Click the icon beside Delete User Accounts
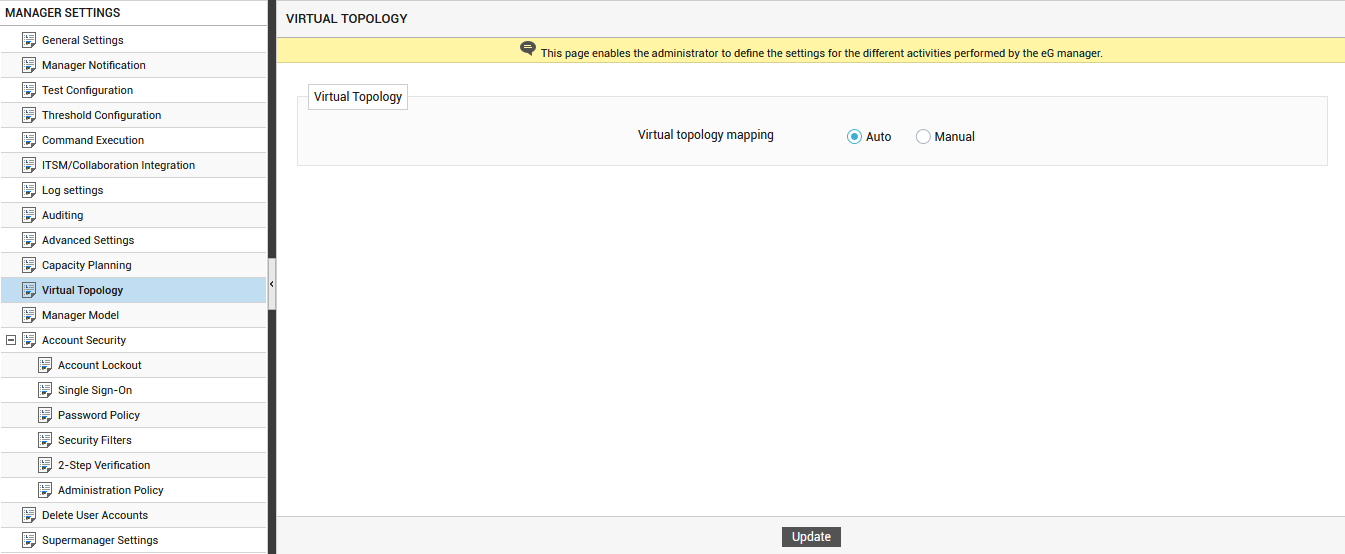Viewport: 1345px width, 554px height. 29,515
